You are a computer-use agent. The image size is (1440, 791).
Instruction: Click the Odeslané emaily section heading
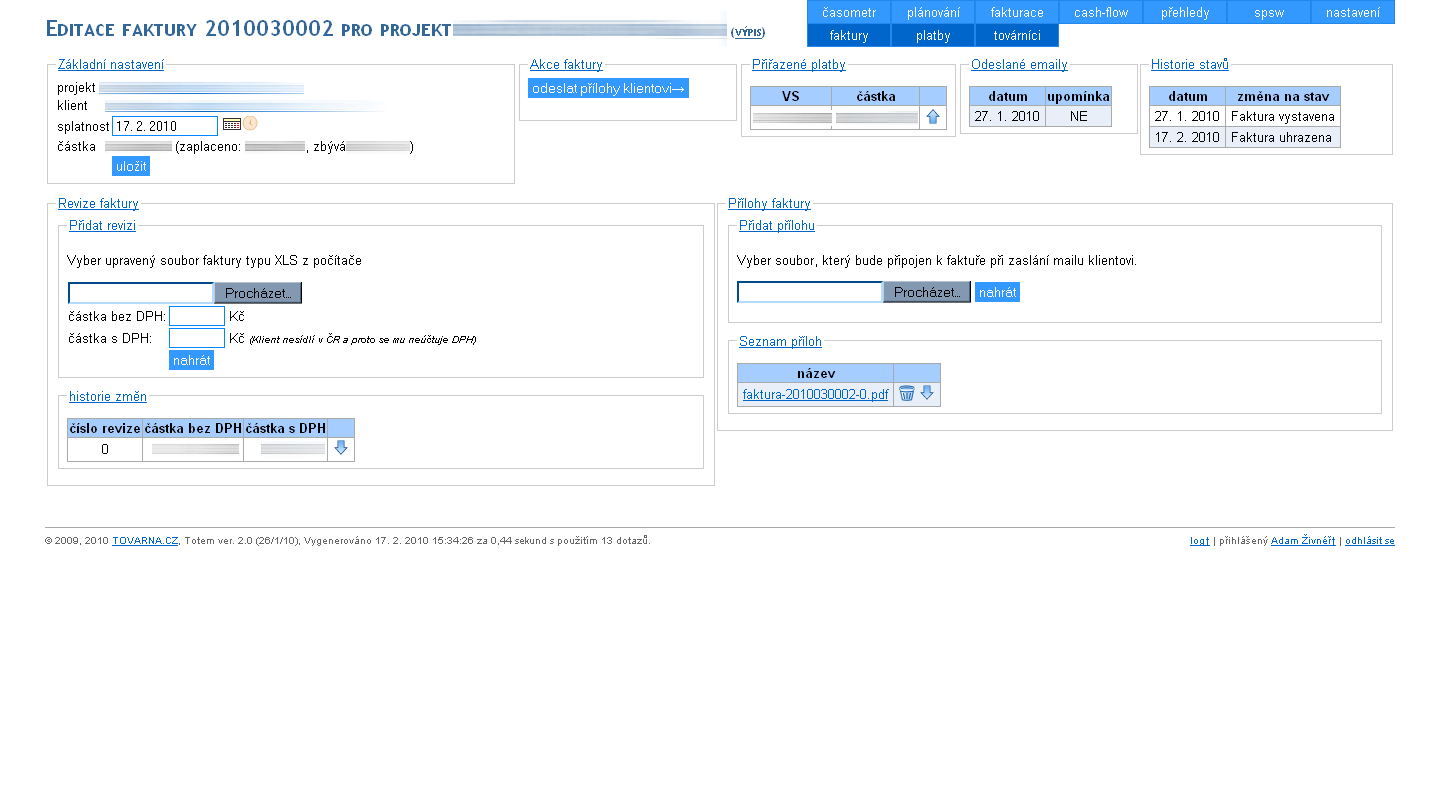tap(1019, 65)
